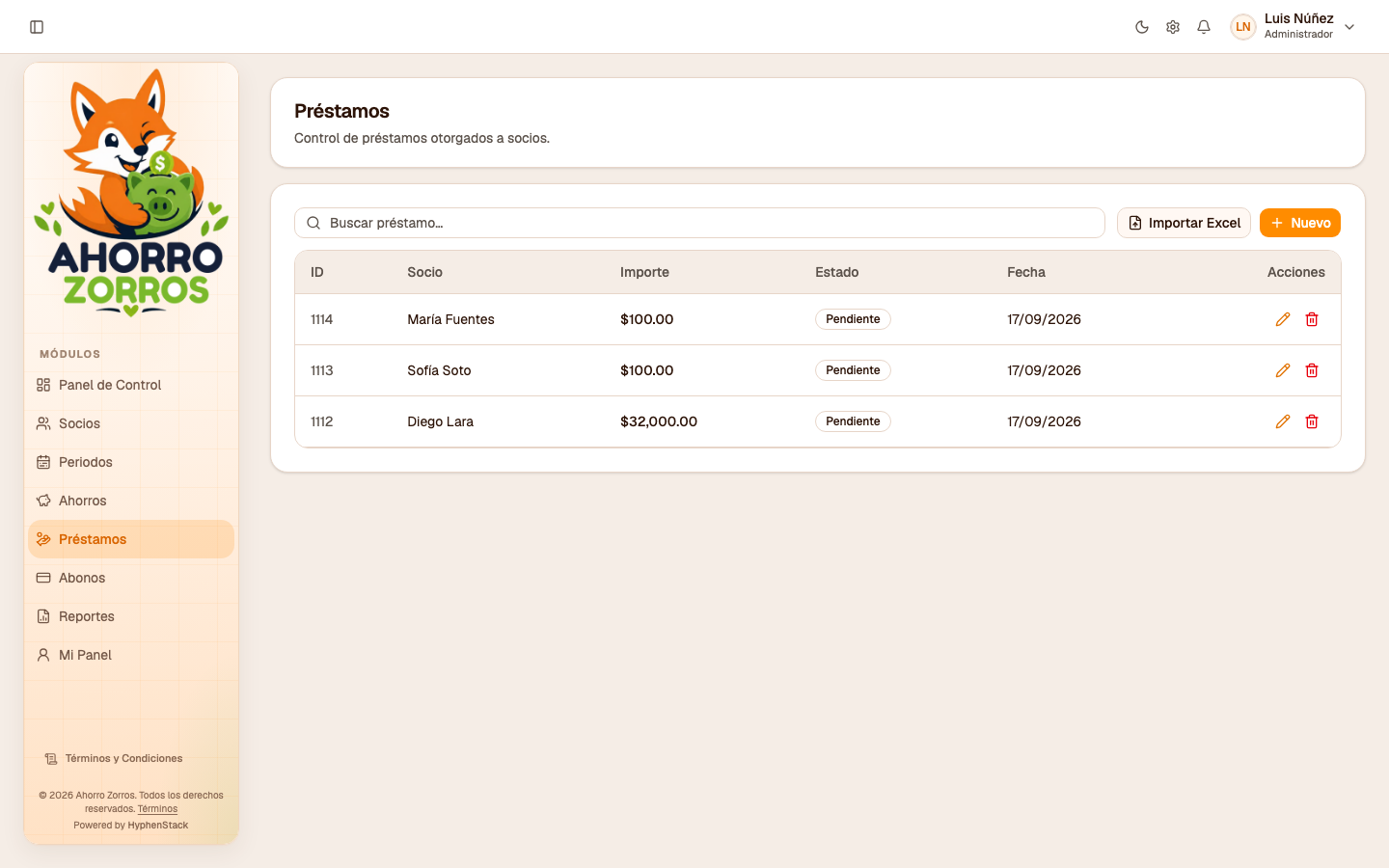1389x868 pixels.
Task: Select the Diego Lara name cell
Action: point(440,421)
